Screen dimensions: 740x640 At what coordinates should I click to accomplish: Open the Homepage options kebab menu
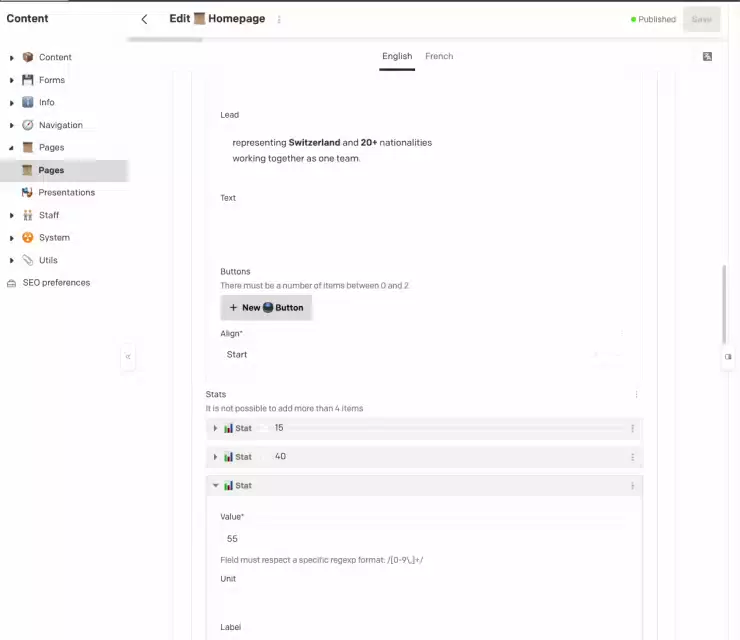click(x=279, y=19)
